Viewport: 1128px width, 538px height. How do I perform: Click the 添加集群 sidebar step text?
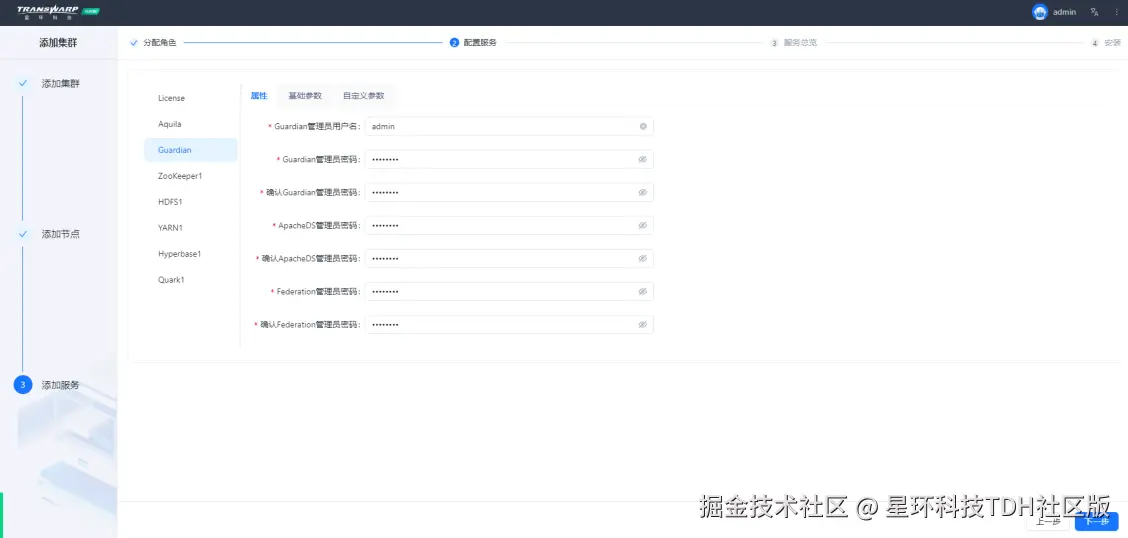coord(60,83)
